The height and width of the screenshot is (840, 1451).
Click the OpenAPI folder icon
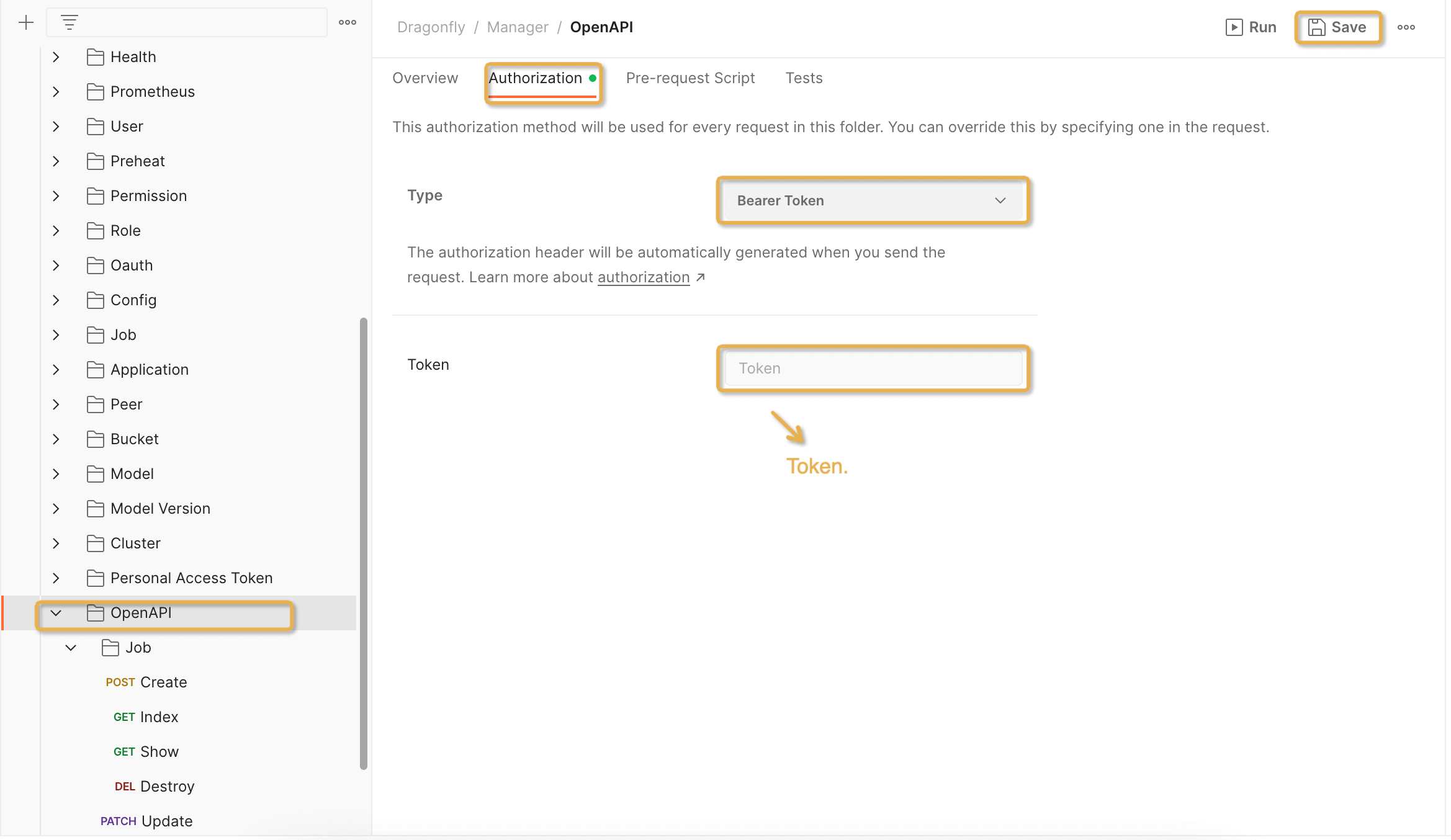pyautogui.click(x=96, y=613)
